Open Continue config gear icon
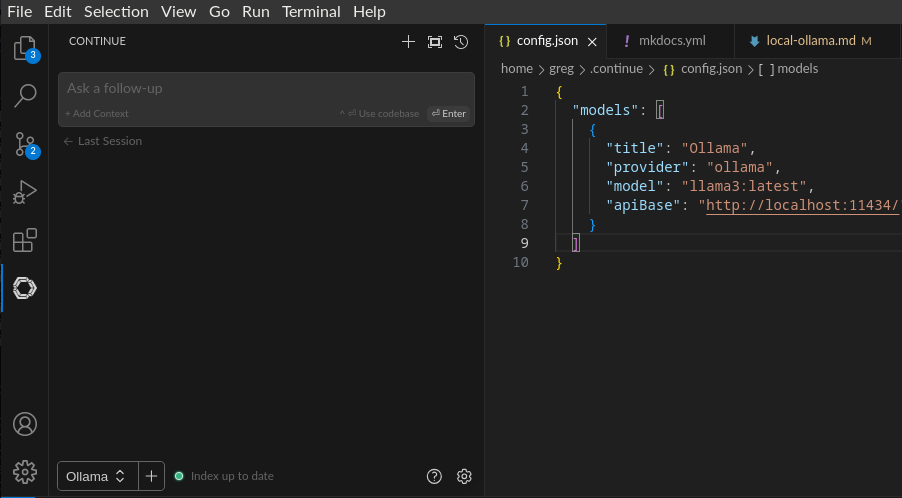Screen dimensions: 902x498 click(464, 476)
